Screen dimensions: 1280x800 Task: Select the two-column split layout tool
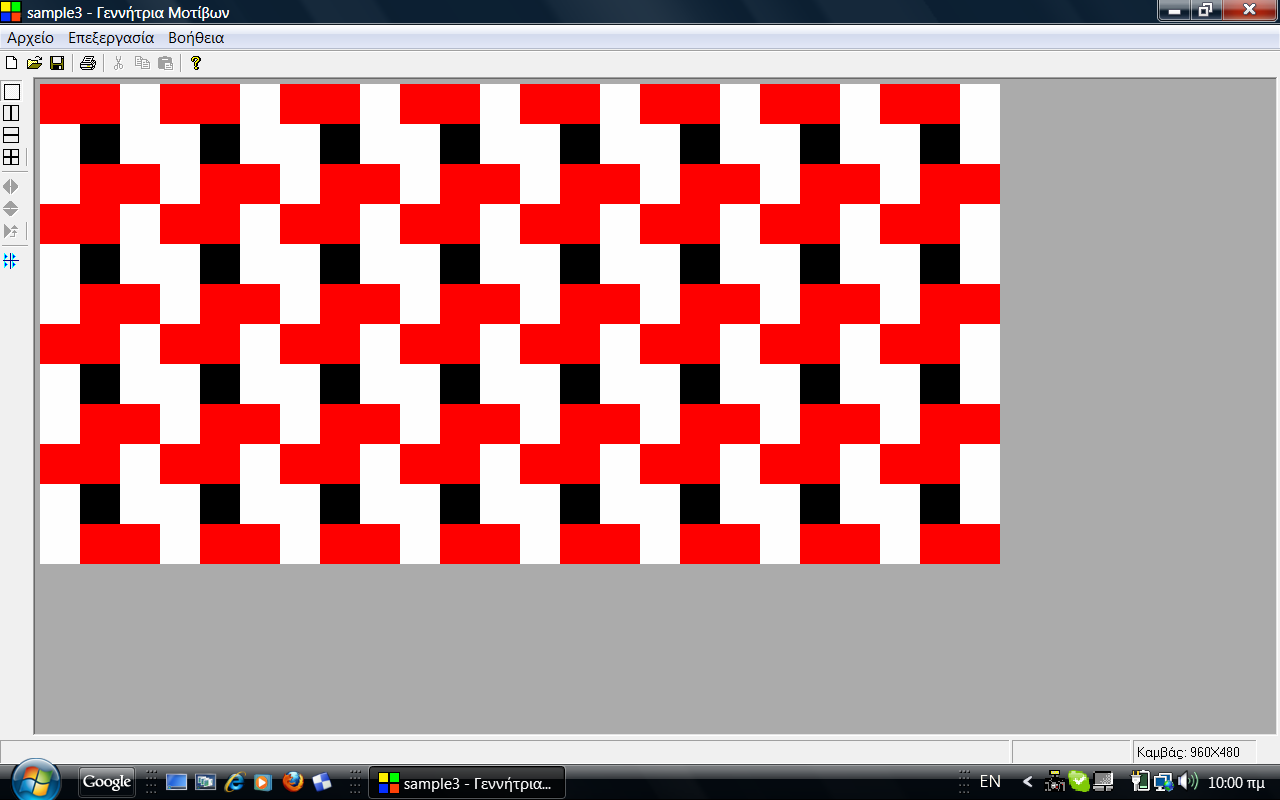(x=12, y=113)
